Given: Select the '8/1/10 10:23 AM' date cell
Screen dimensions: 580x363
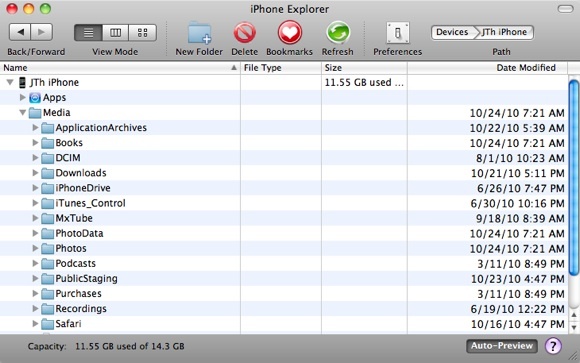Looking at the screenshot, I should coord(487,158).
